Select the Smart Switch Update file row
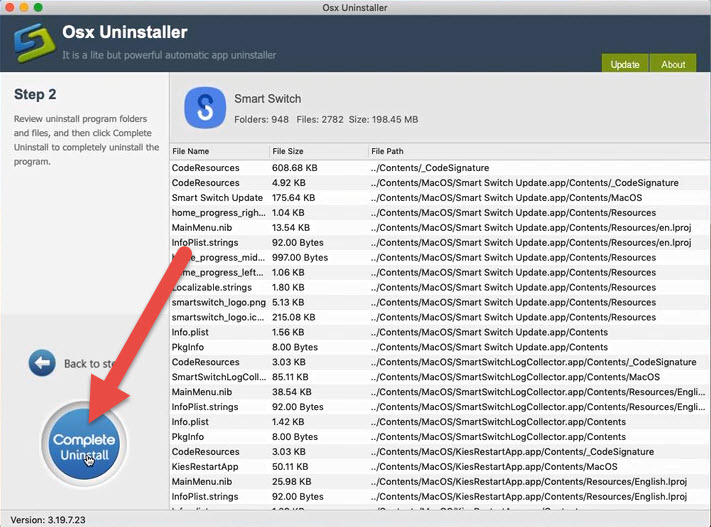The image size is (711, 527). point(440,198)
